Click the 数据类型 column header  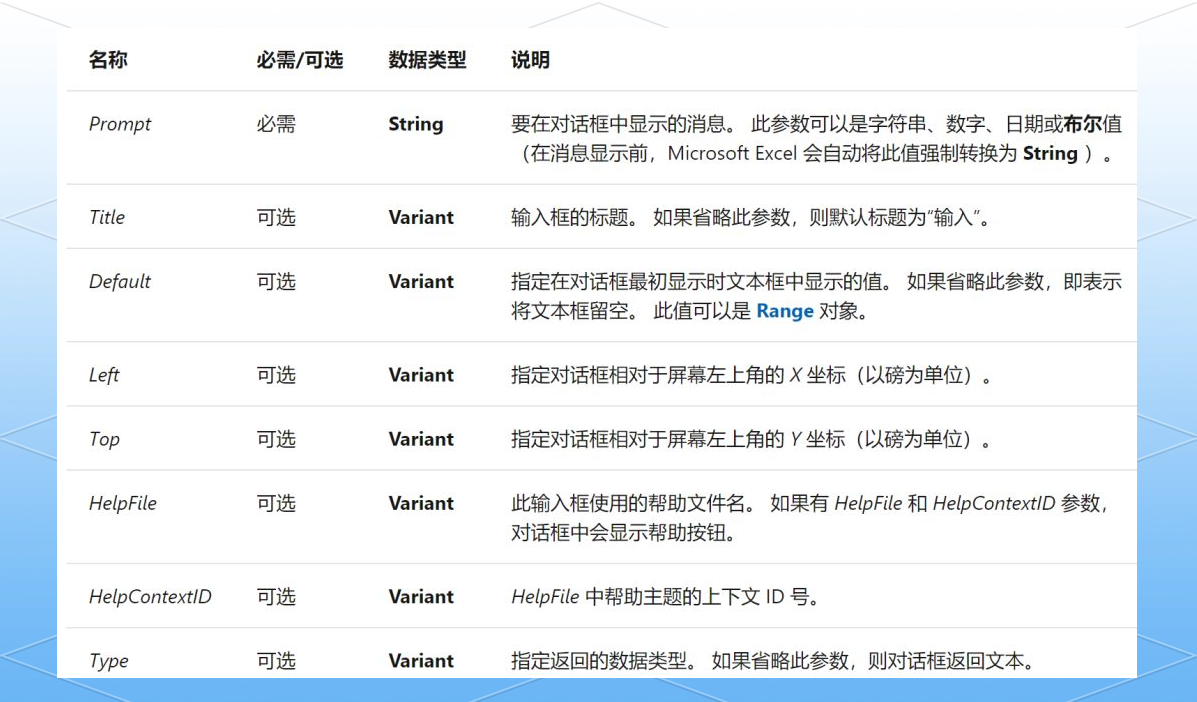click(427, 60)
